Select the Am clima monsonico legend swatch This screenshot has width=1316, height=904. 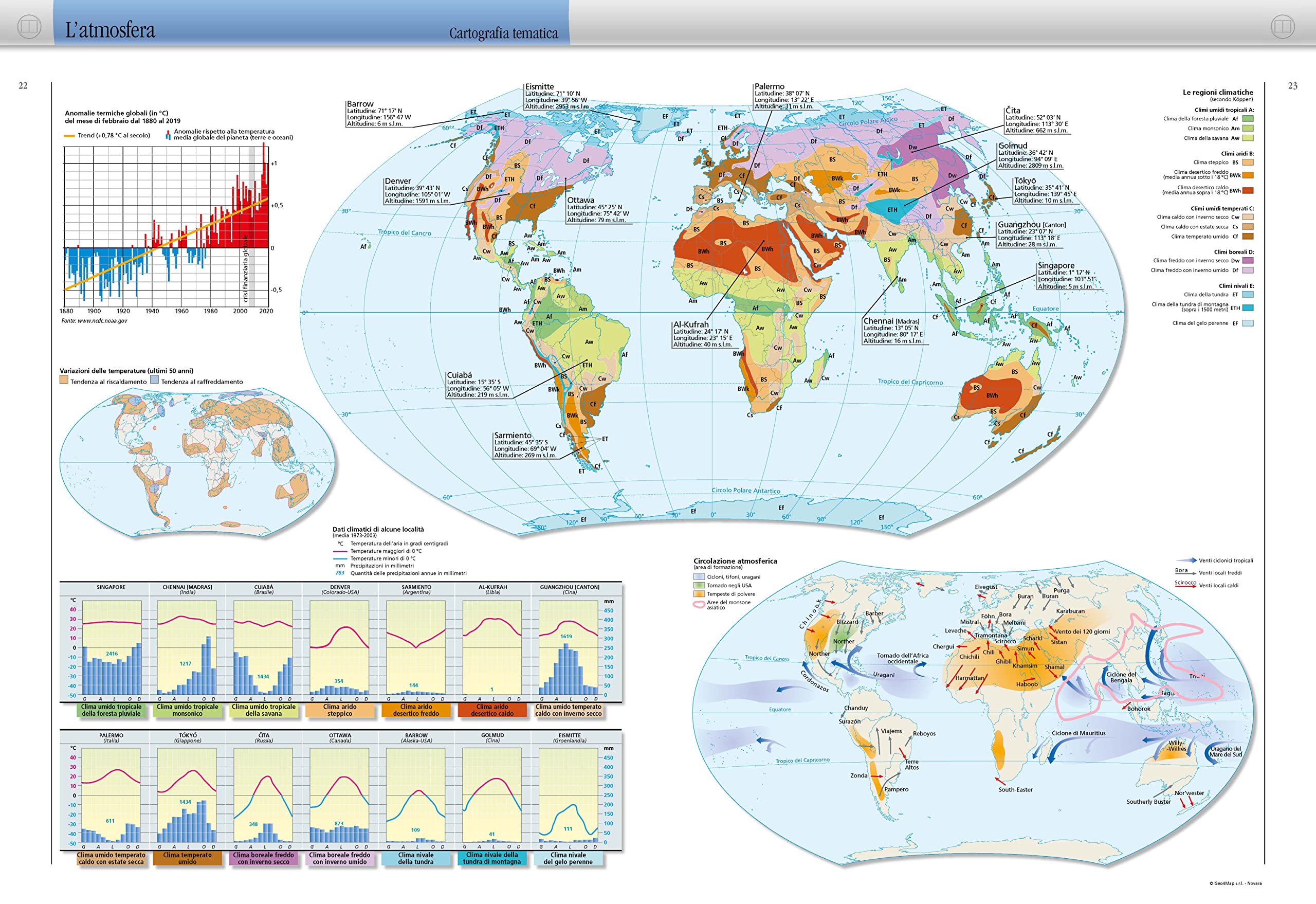1248,129
